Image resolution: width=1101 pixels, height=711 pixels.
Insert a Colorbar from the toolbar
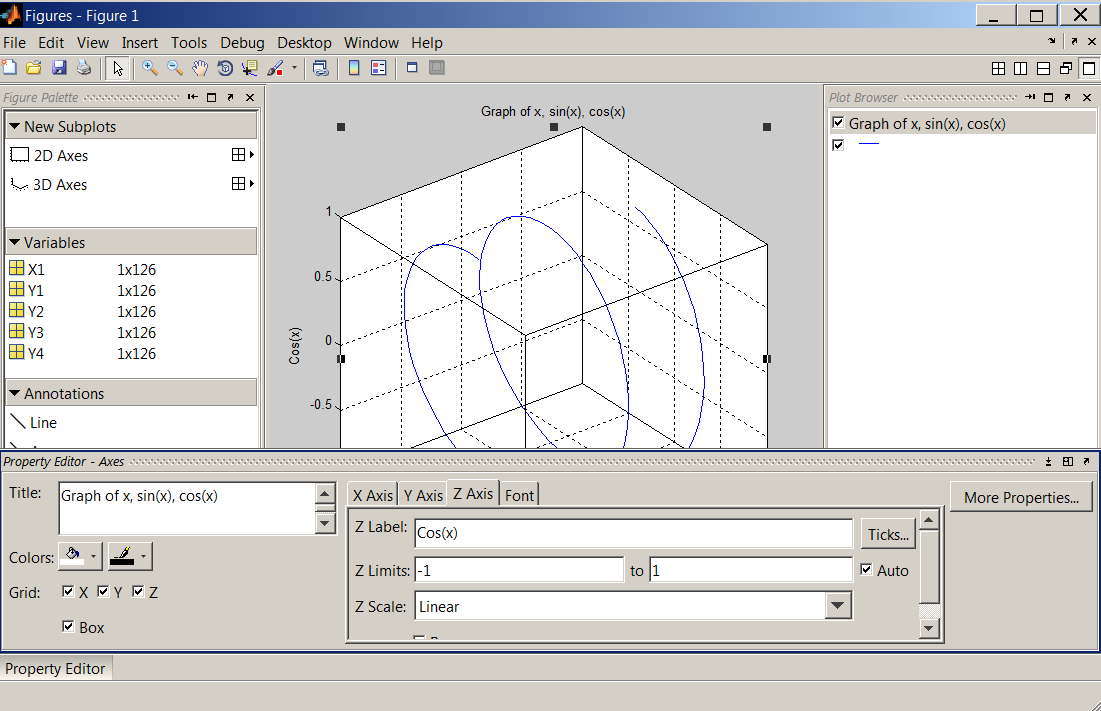(354, 68)
